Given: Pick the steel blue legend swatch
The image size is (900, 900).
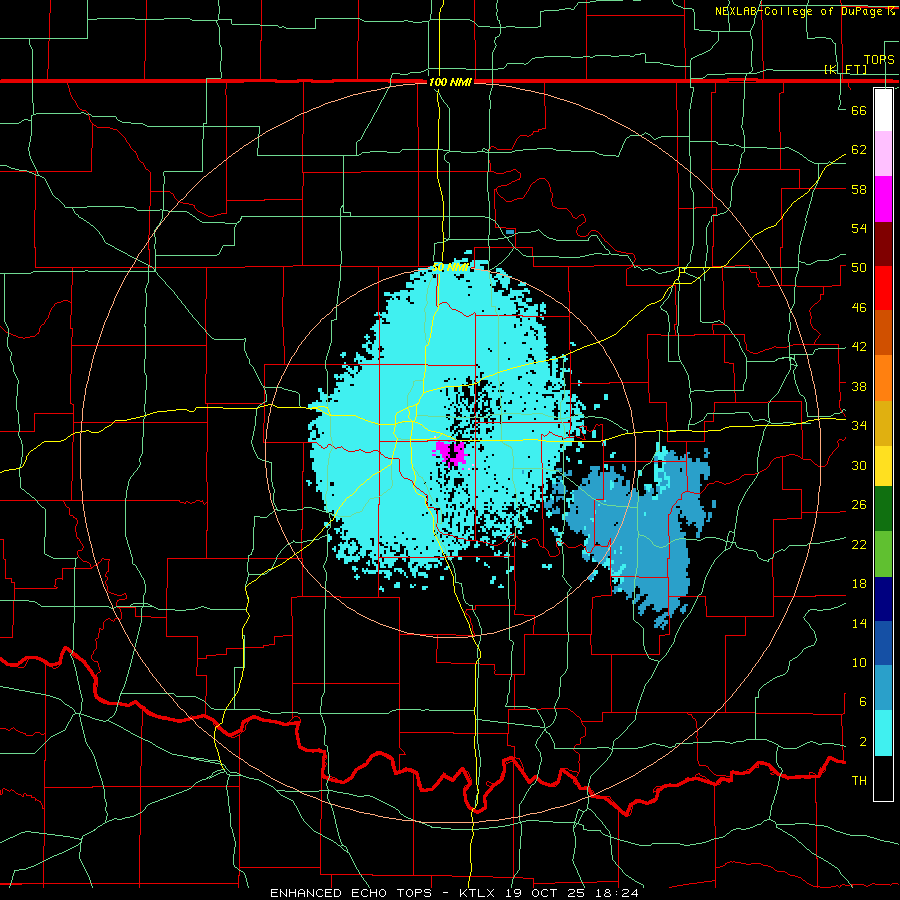Looking at the screenshot, I should (883, 688).
